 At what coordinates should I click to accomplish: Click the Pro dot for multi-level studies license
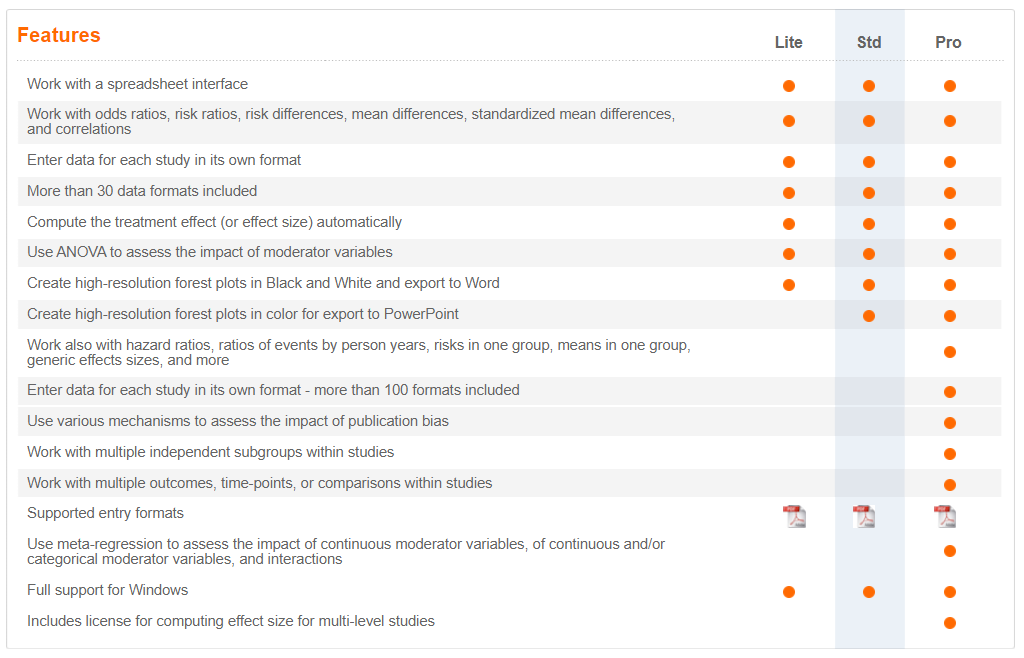point(950,623)
